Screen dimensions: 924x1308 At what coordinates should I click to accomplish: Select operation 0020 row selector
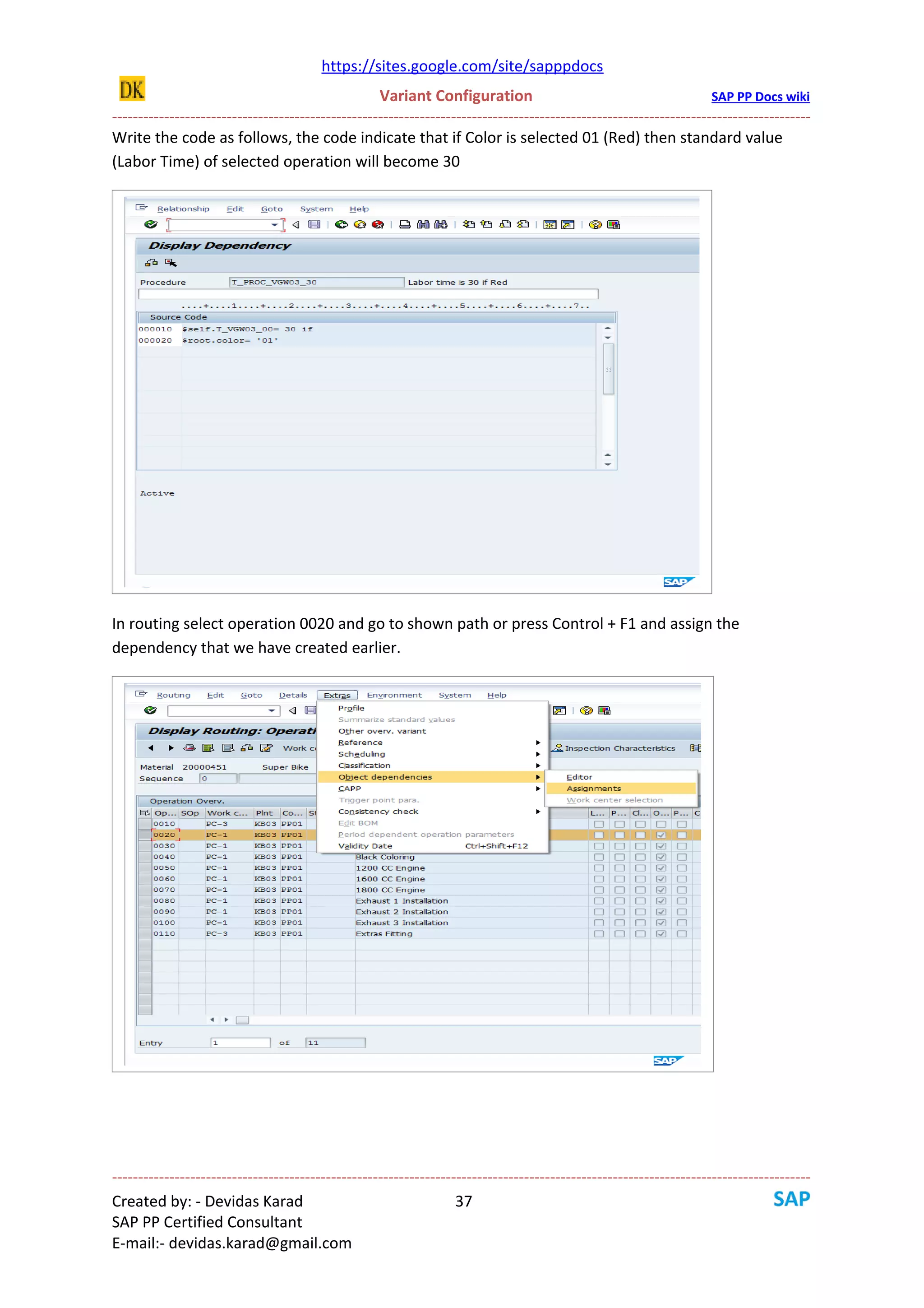tap(145, 835)
